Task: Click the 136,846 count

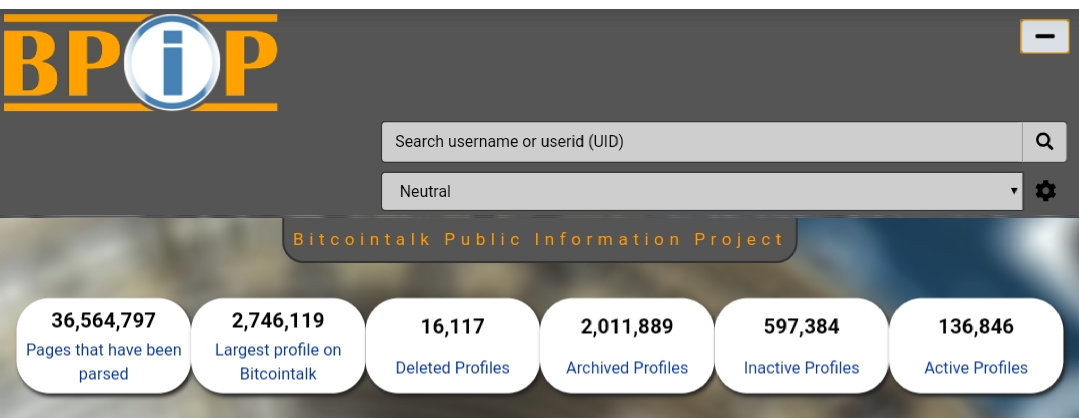Action: 976,326
